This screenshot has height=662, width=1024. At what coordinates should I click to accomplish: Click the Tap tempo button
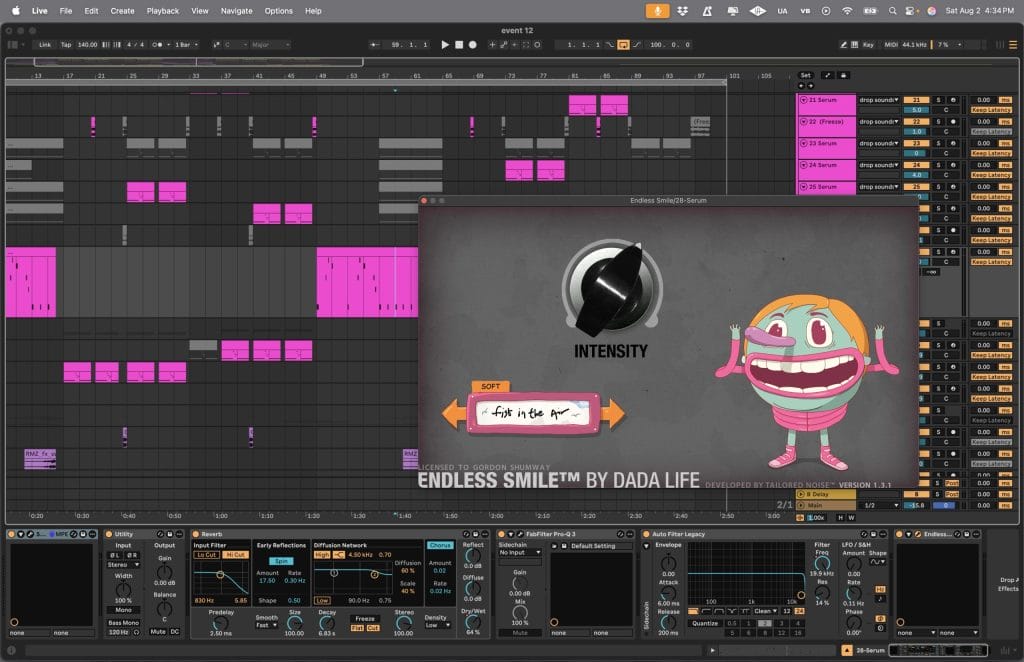[66, 45]
